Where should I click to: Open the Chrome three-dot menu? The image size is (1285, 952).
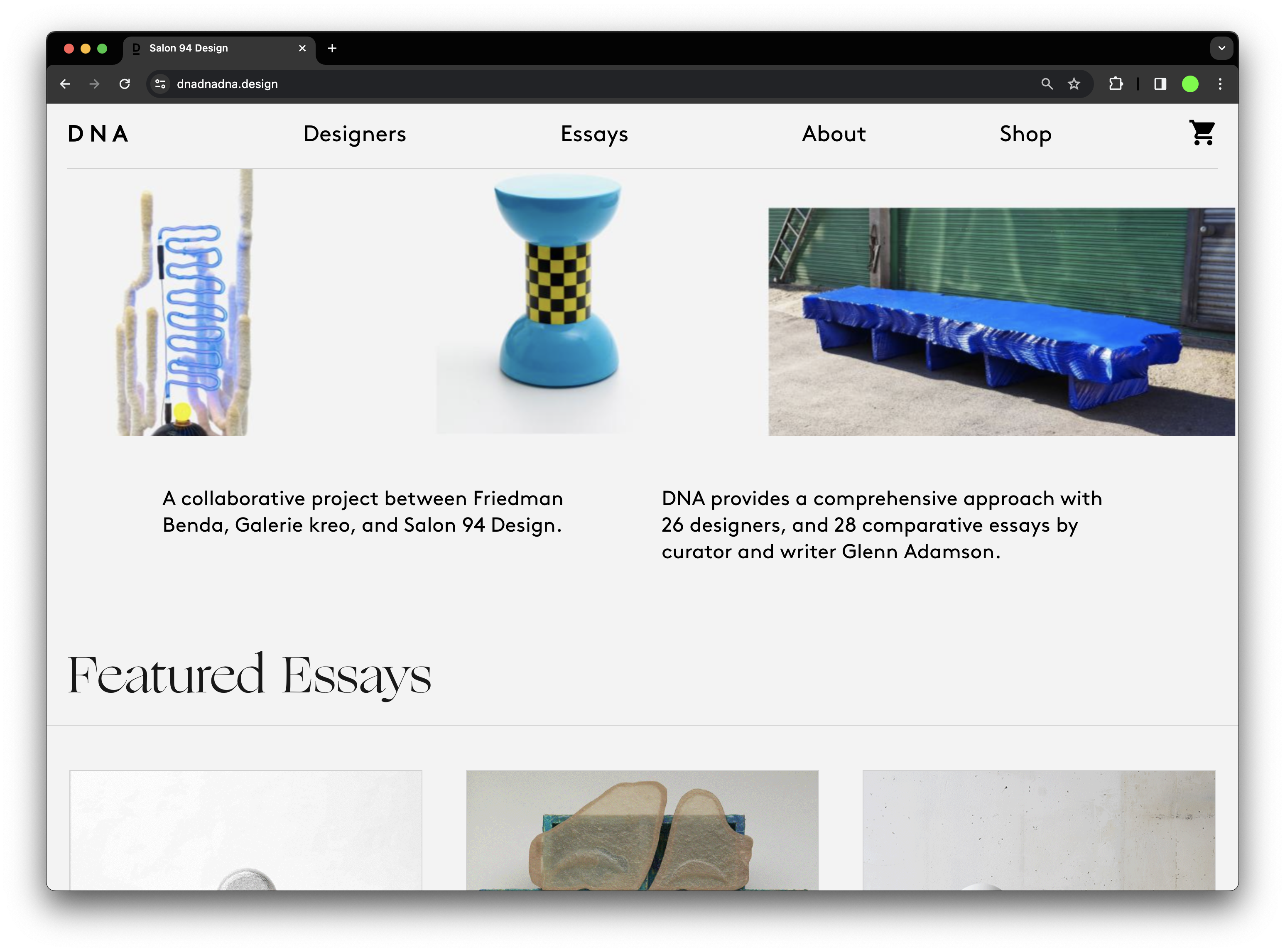click(1220, 84)
